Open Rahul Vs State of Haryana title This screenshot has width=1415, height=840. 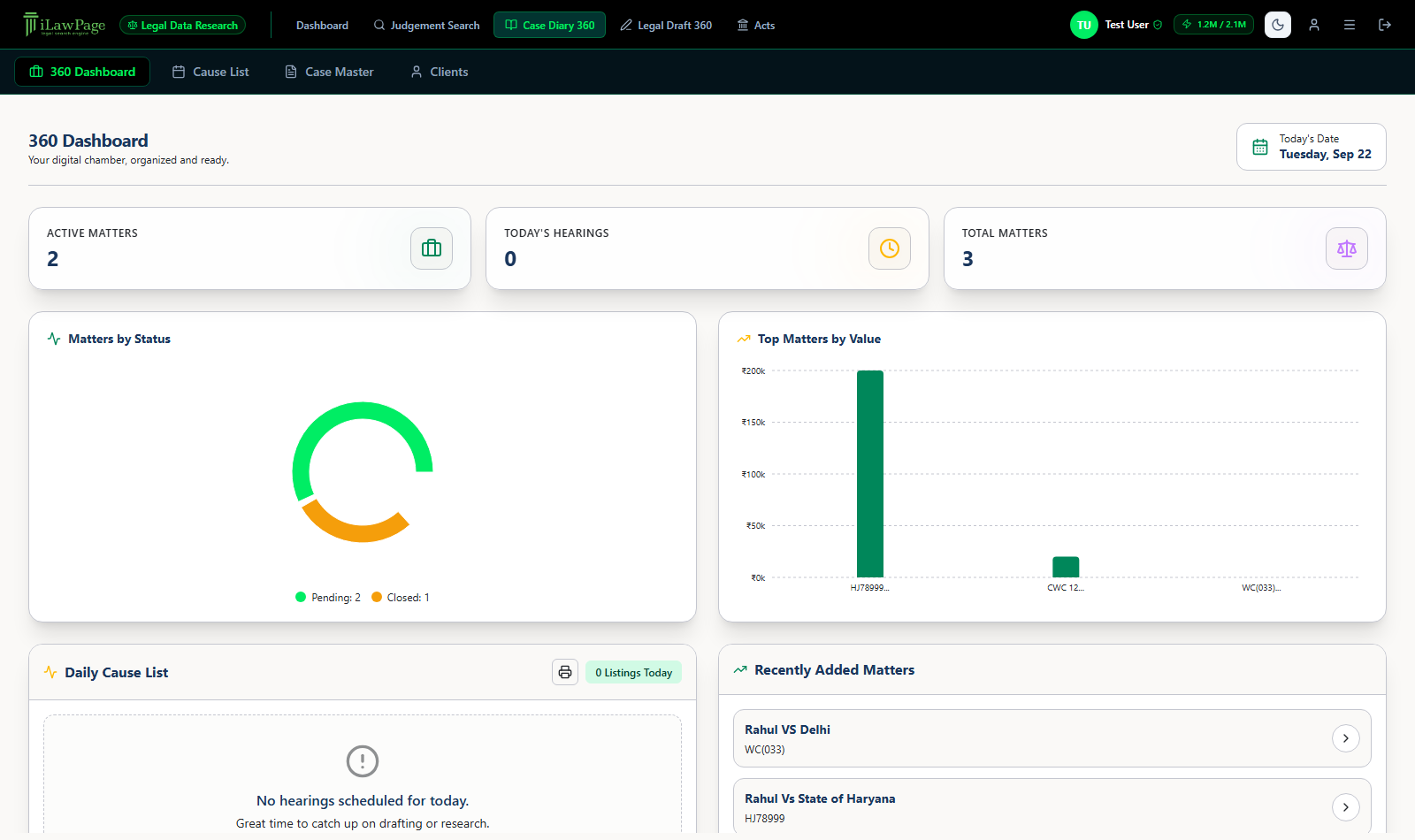(x=820, y=798)
